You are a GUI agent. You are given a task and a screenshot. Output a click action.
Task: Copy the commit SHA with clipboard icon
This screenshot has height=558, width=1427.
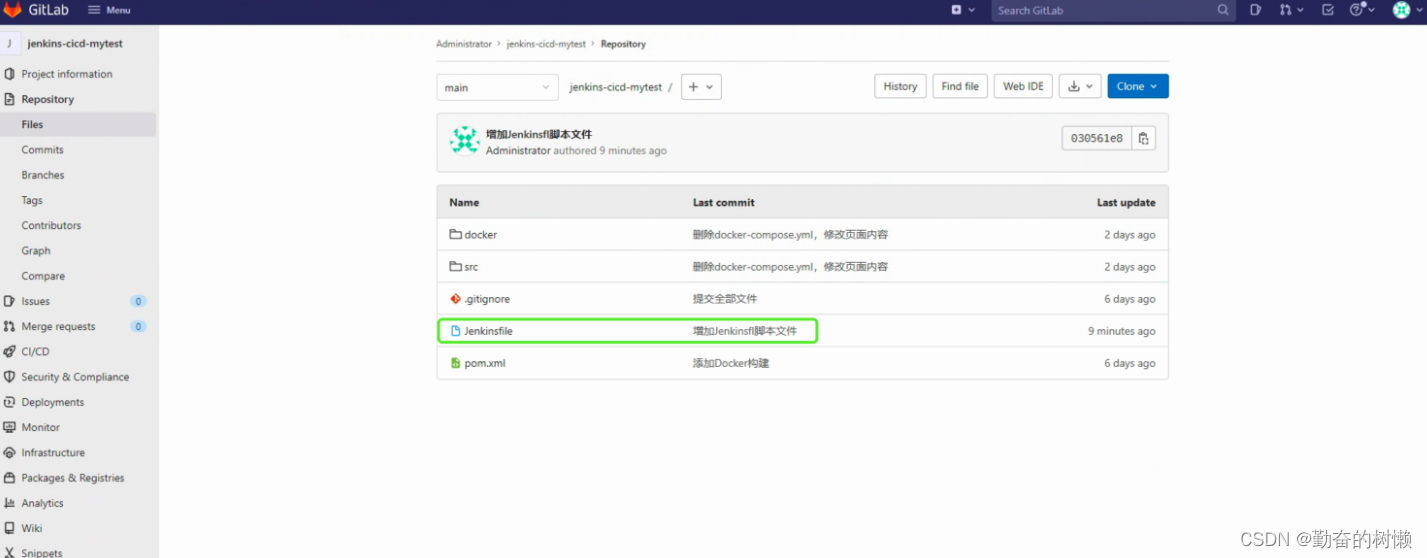click(x=1144, y=138)
